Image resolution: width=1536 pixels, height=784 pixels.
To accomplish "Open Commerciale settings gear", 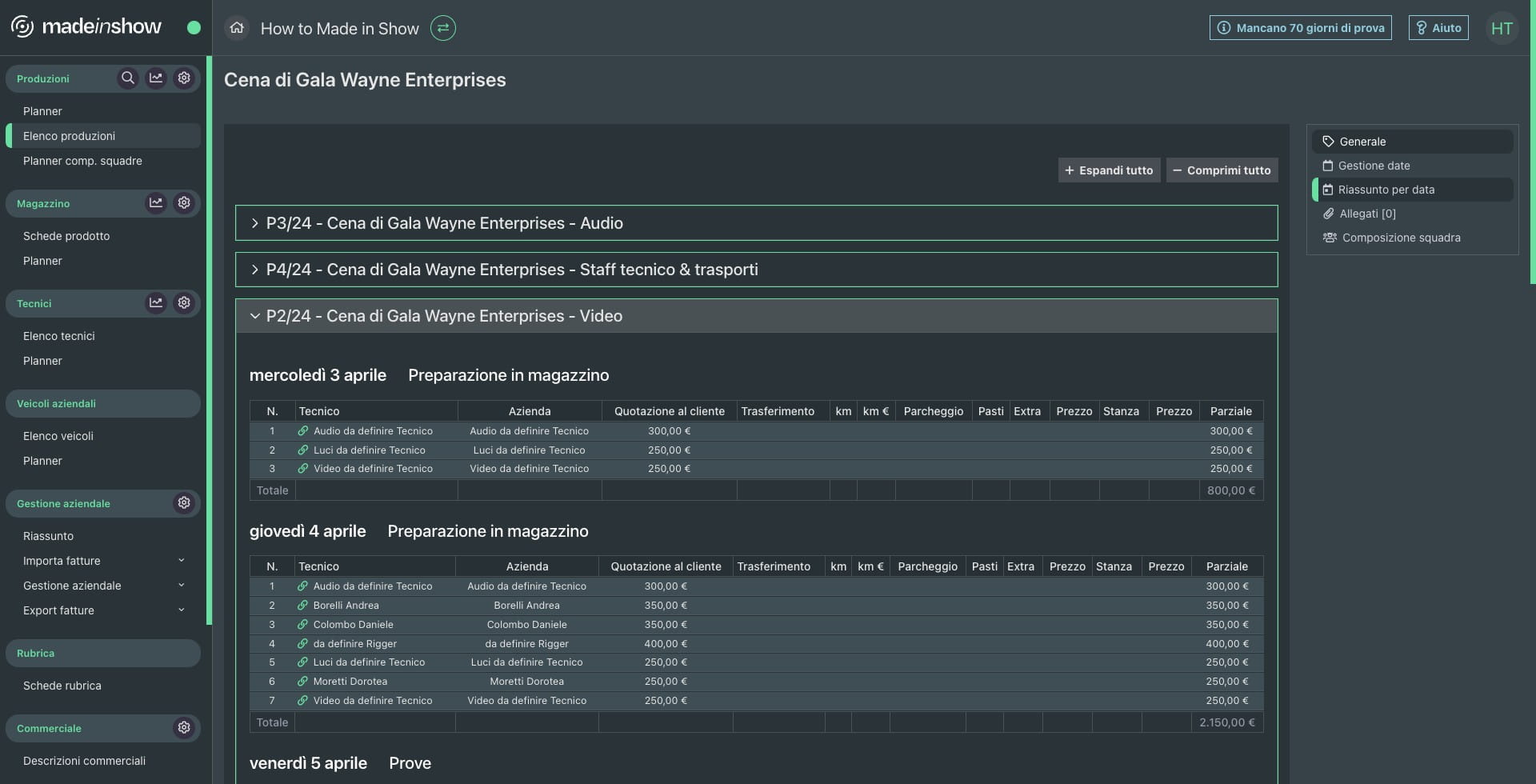I will click(184, 728).
